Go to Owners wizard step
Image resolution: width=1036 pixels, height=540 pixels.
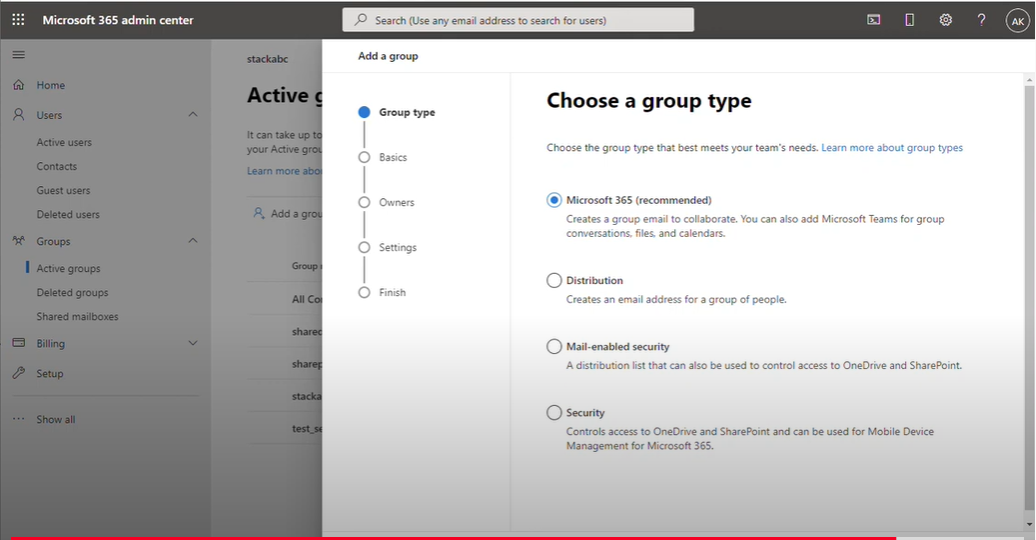[x=386, y=202]
